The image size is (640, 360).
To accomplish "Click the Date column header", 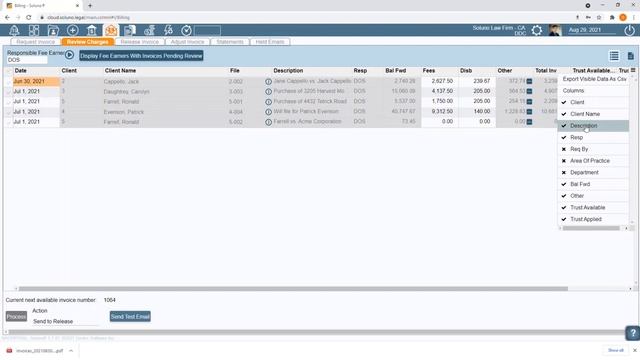I will point(20,71).
